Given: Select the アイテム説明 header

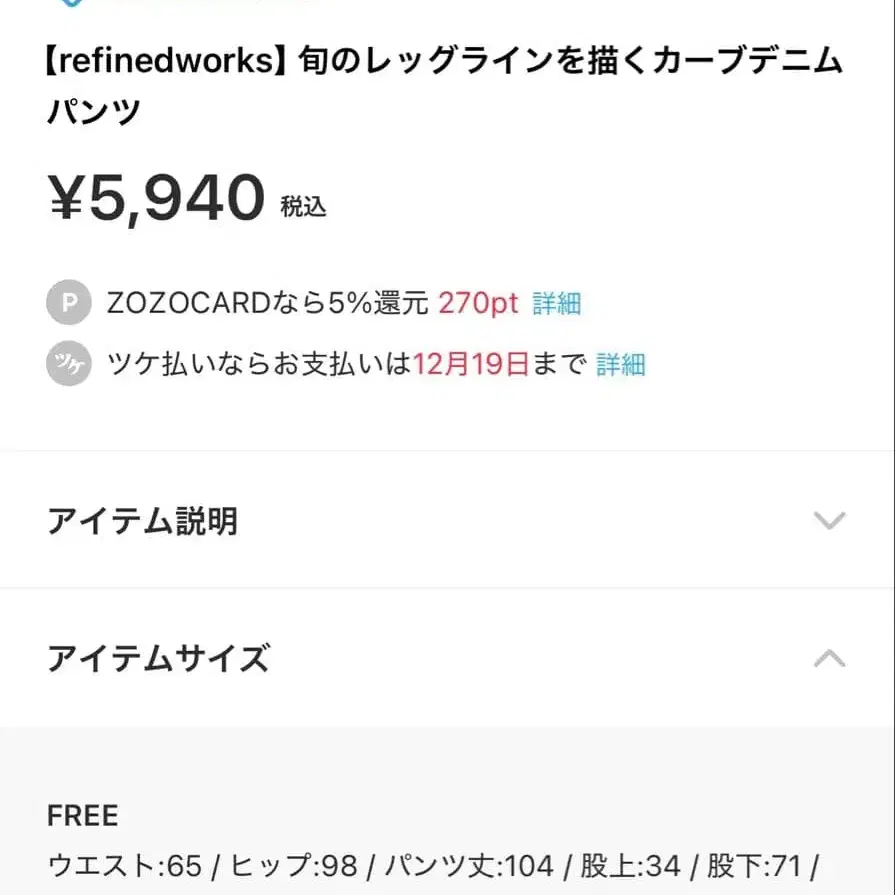Looking at the screenshot, I should (143, 521).
